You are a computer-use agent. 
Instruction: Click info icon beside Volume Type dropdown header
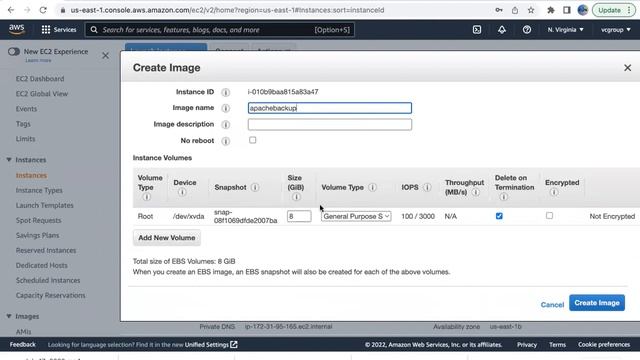point(372,187)
